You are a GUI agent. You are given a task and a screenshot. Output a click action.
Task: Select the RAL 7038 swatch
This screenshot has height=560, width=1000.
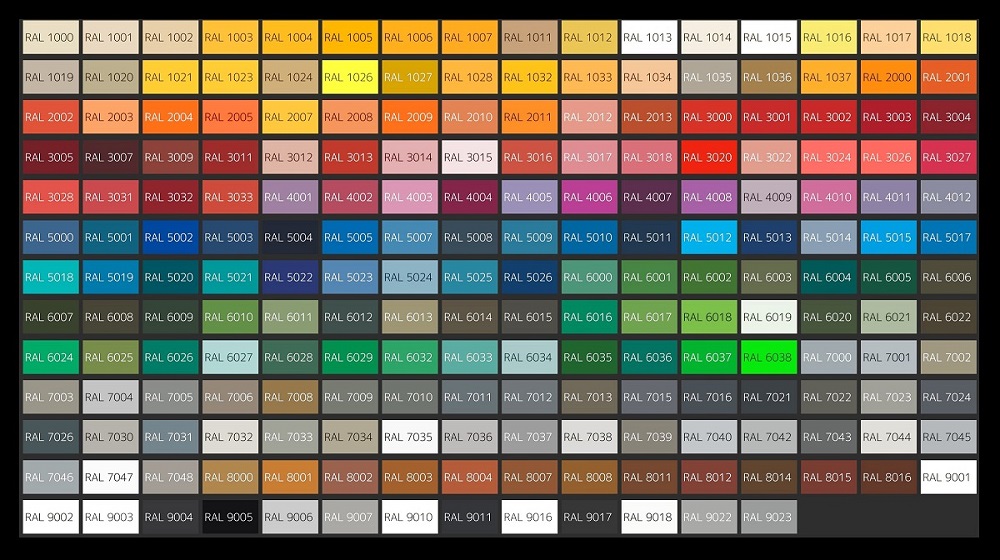coord(589,437)
